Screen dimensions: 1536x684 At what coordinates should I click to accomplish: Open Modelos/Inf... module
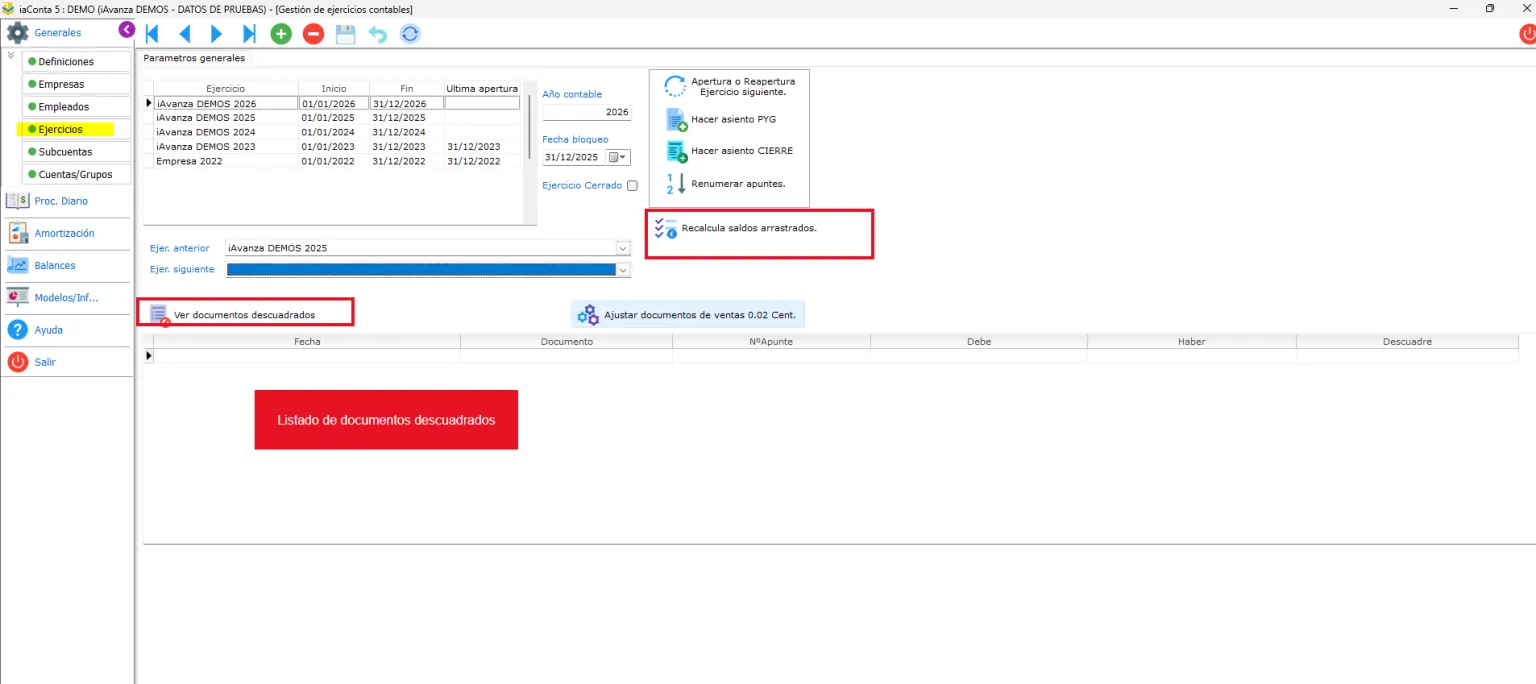[66, 297]
